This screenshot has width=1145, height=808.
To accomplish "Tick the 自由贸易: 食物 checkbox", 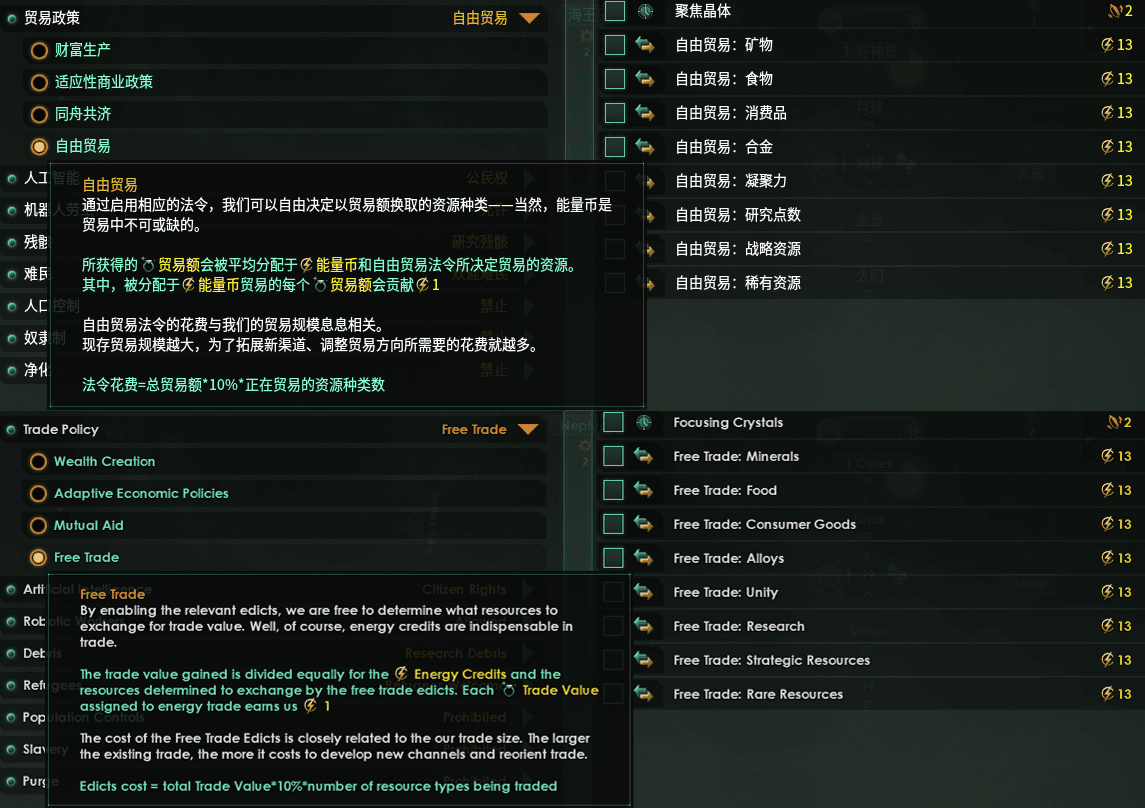I will point(615,79).
